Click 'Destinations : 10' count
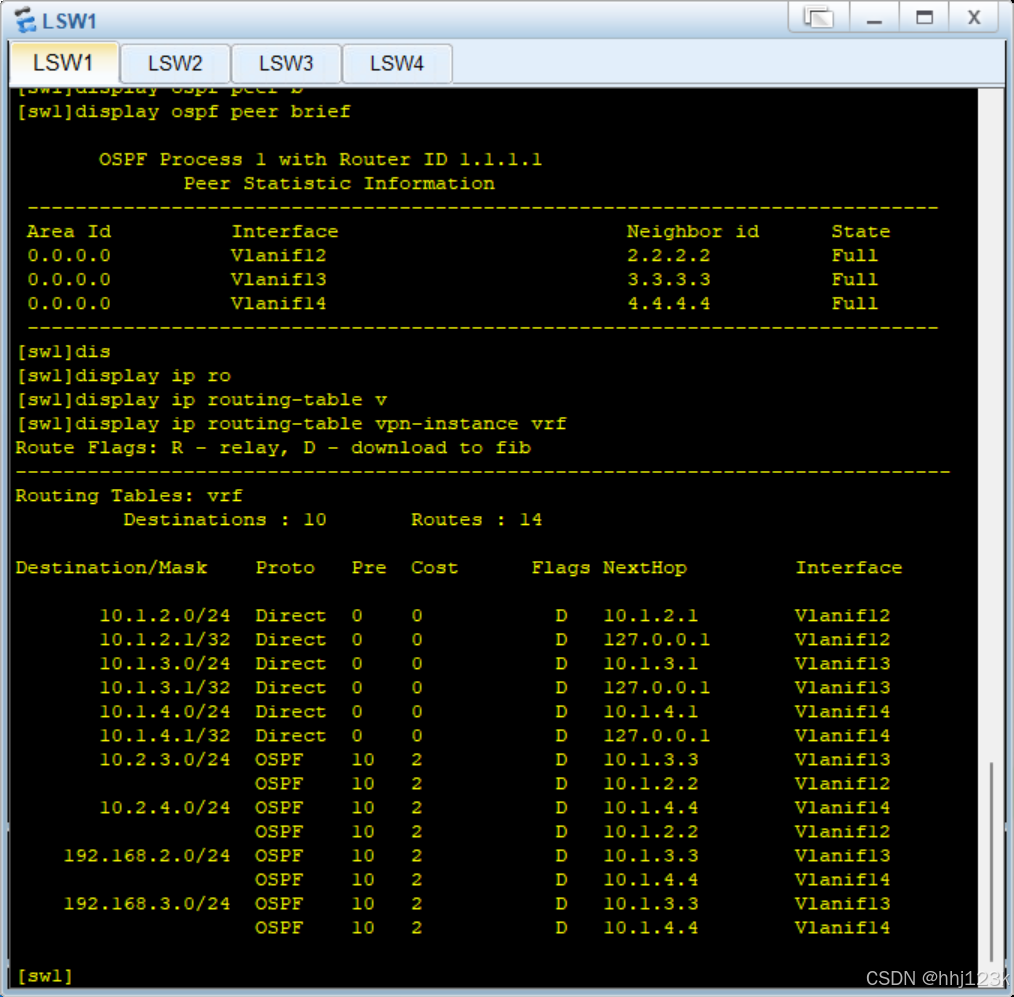The height and width of the screenshot is (997, 1014). 225,519
